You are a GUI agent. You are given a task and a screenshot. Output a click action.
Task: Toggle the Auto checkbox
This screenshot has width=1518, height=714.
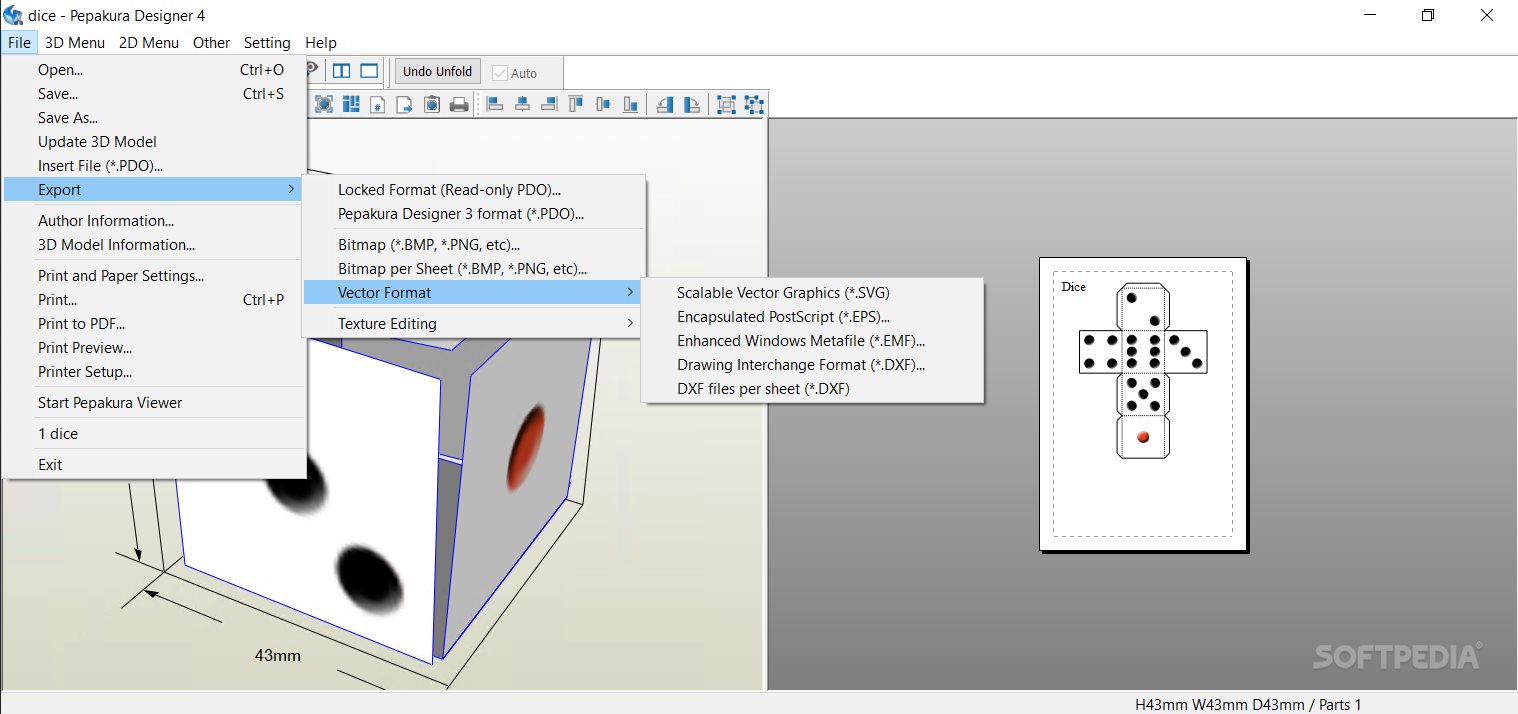[x=500, y=73]
